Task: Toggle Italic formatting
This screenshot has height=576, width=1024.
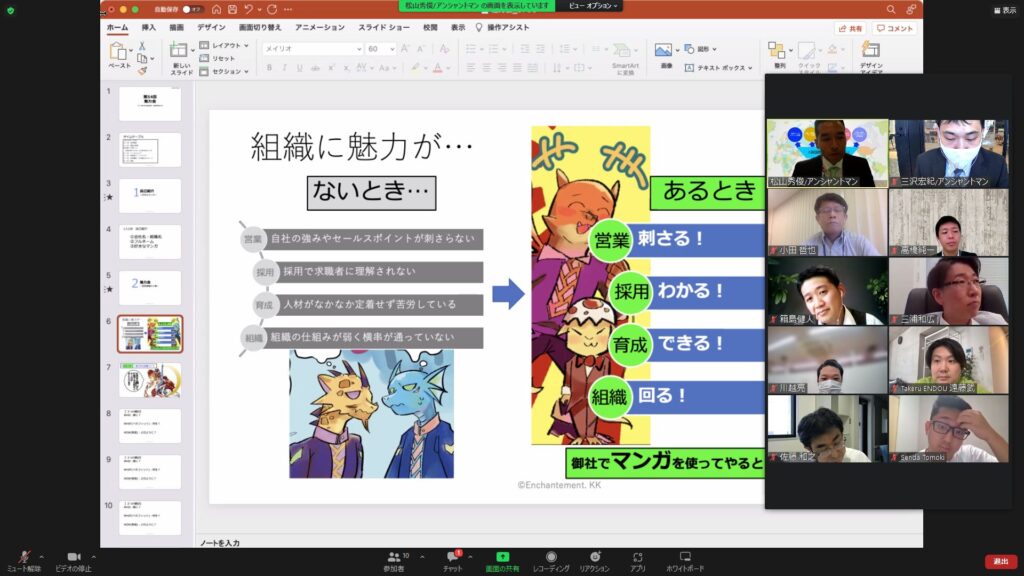Action: click(x=284, y=68)
